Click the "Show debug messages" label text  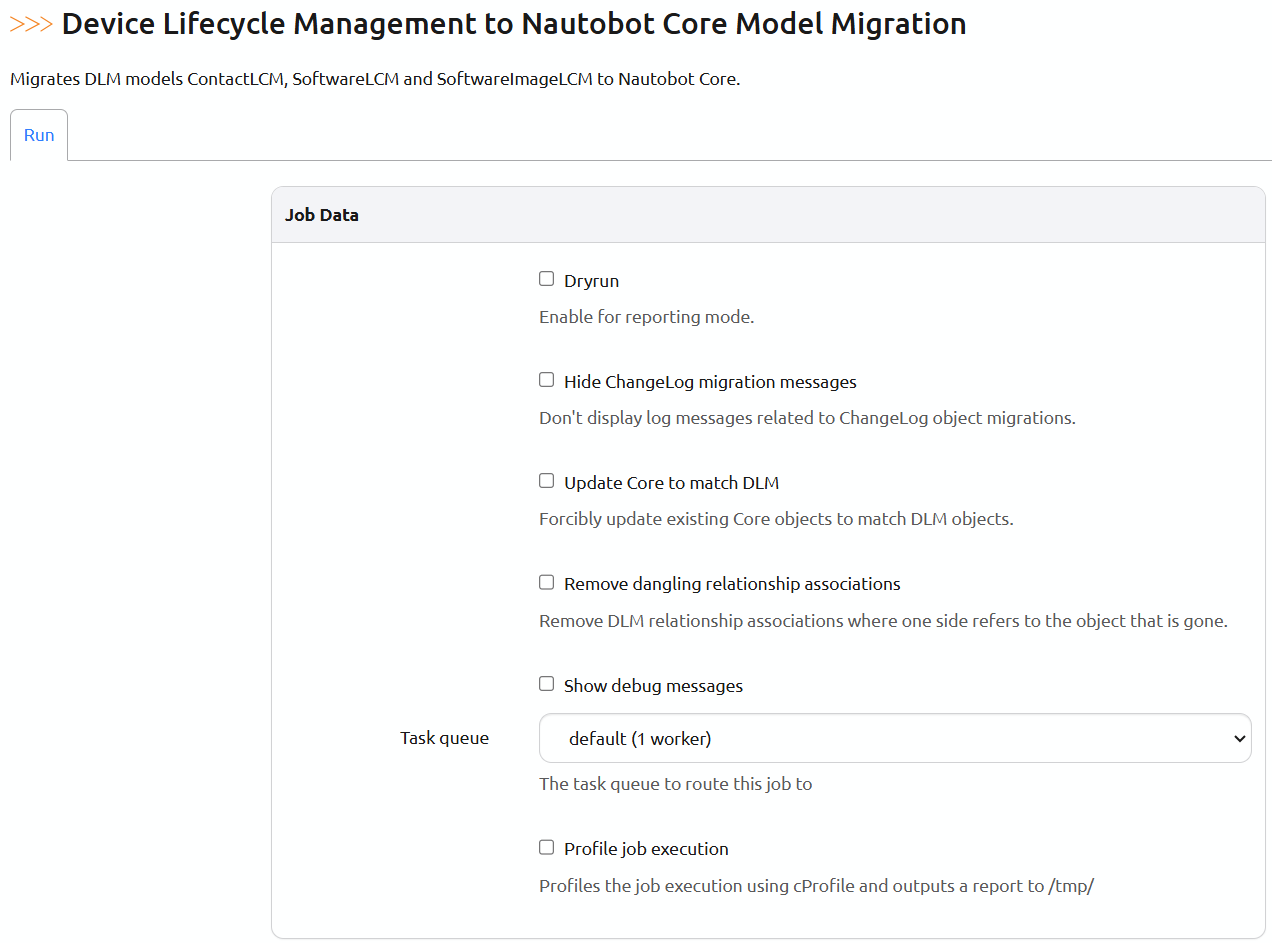click(653, 686)
